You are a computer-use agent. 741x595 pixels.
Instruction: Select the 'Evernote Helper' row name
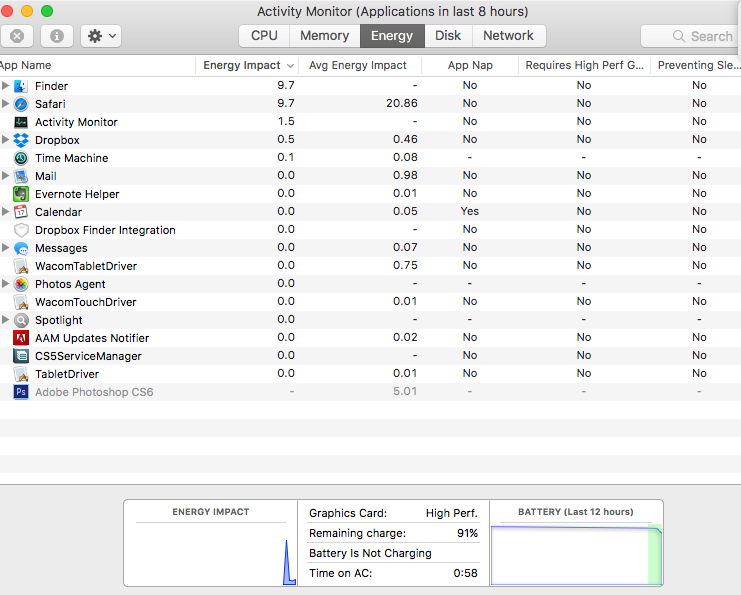tap(77, 194)
